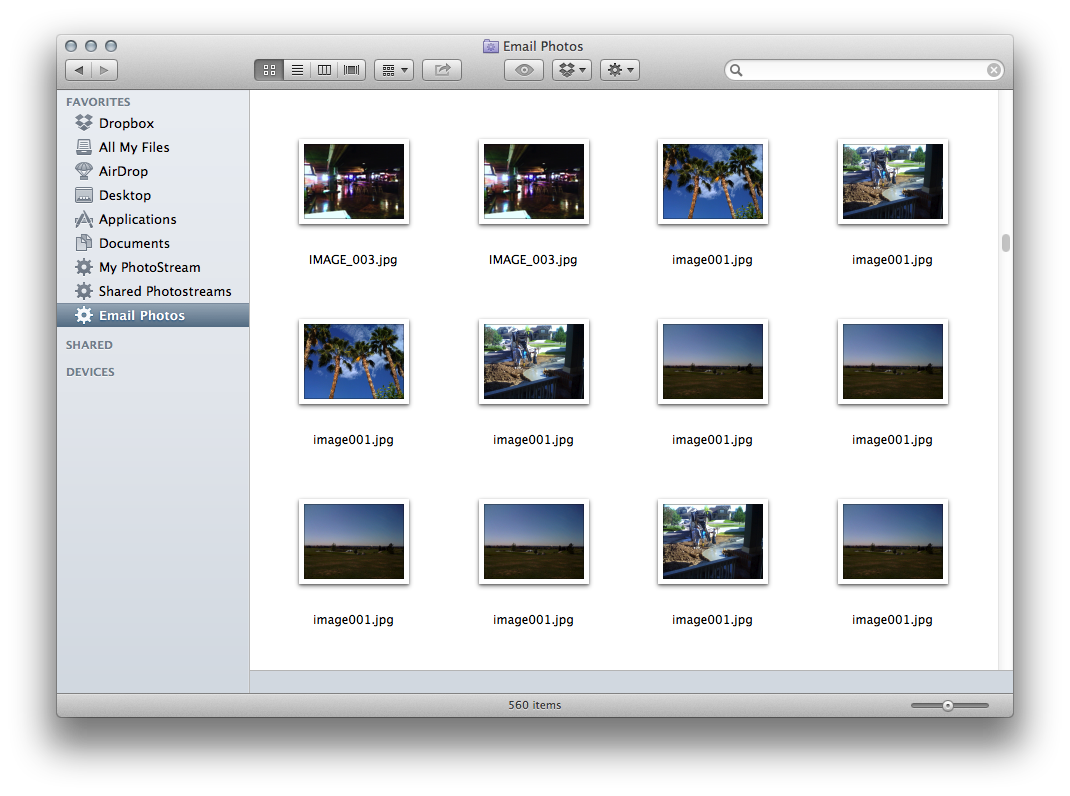
Task: Click the SHARED sidebar section header
Action: tap(89, 345)
